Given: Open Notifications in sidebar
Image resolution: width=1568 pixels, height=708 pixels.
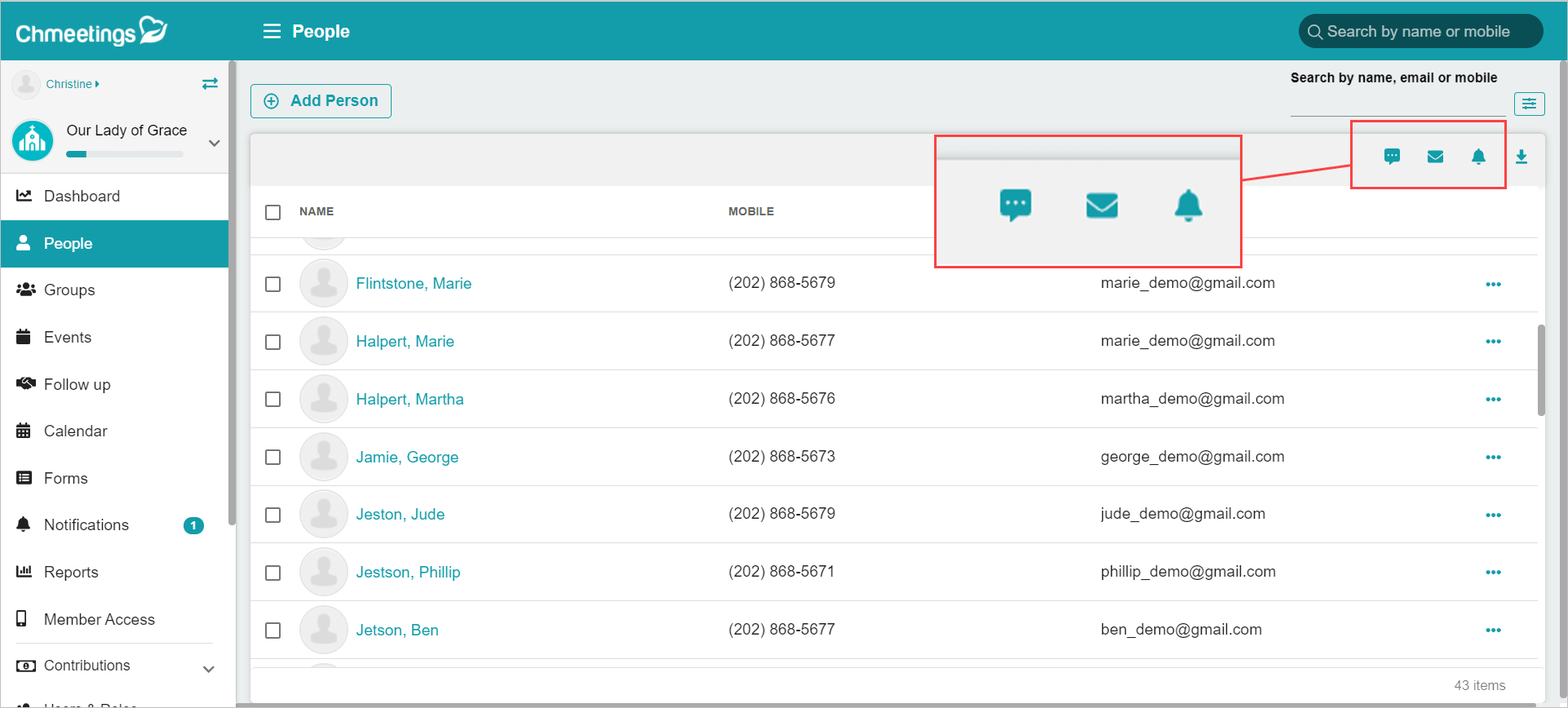Looking at the screenshot, I should click(114, 524).
